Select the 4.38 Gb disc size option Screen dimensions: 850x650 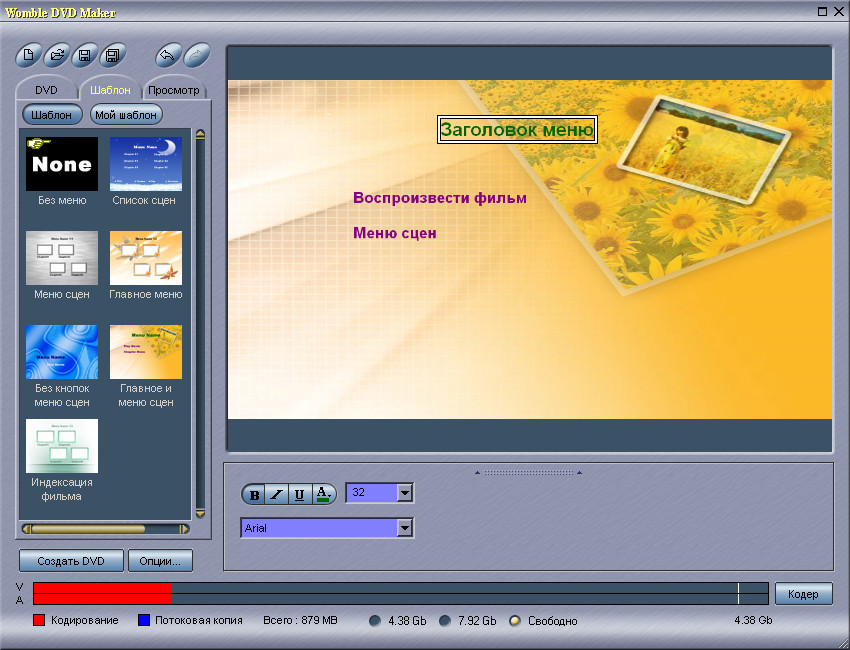375,621
